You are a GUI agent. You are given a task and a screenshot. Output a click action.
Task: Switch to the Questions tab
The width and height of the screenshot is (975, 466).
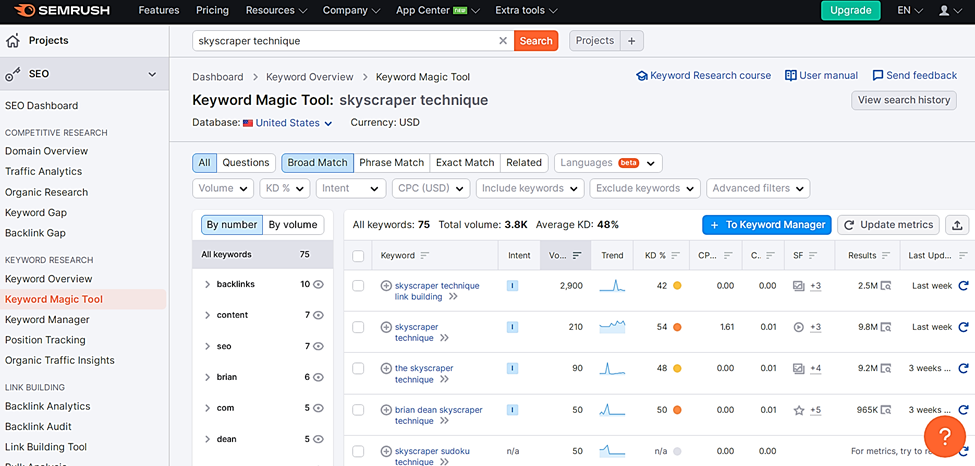tap(246, 163)
